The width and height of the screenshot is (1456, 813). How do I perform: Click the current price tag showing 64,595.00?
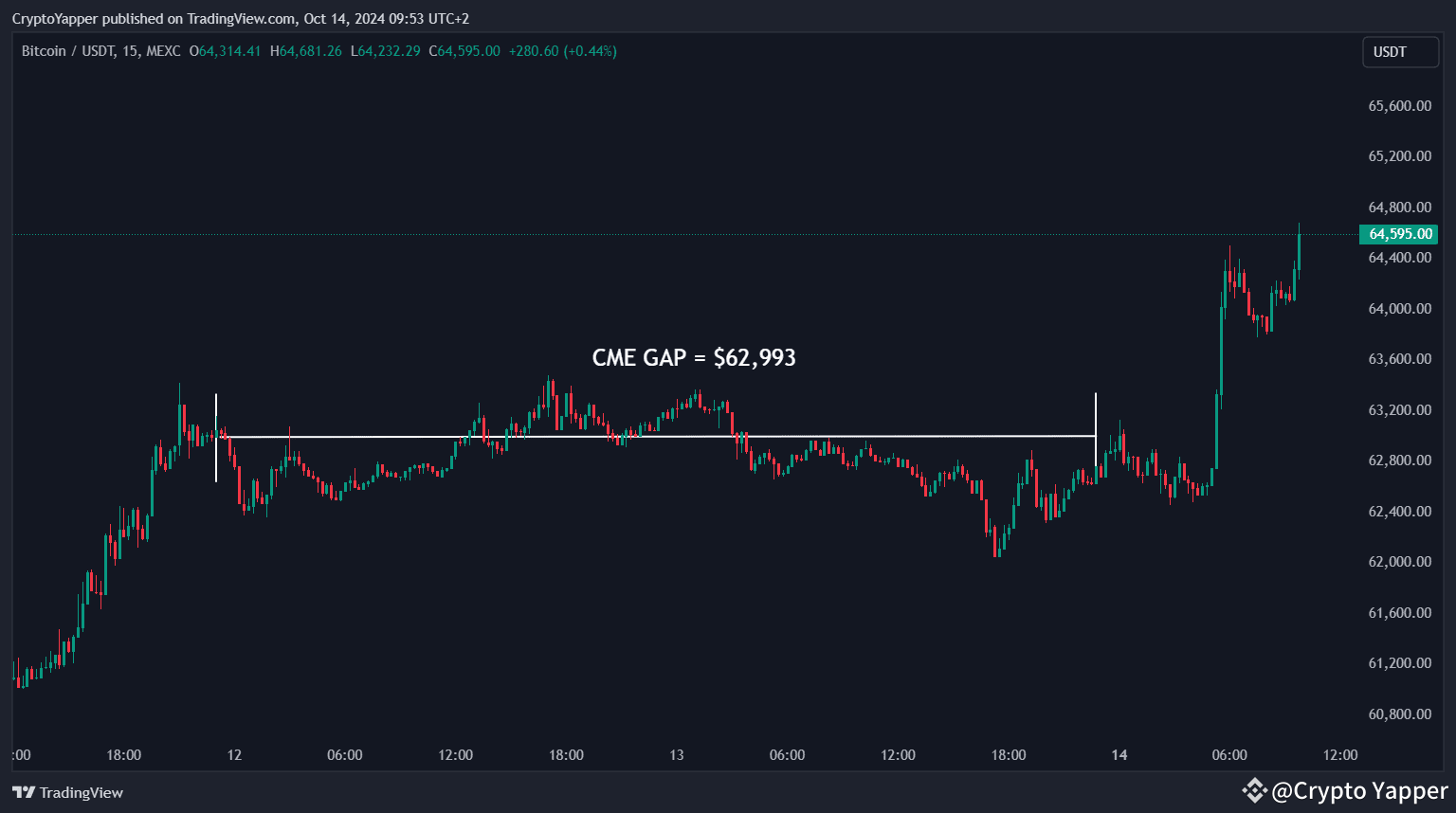[x=1400, y=233]
